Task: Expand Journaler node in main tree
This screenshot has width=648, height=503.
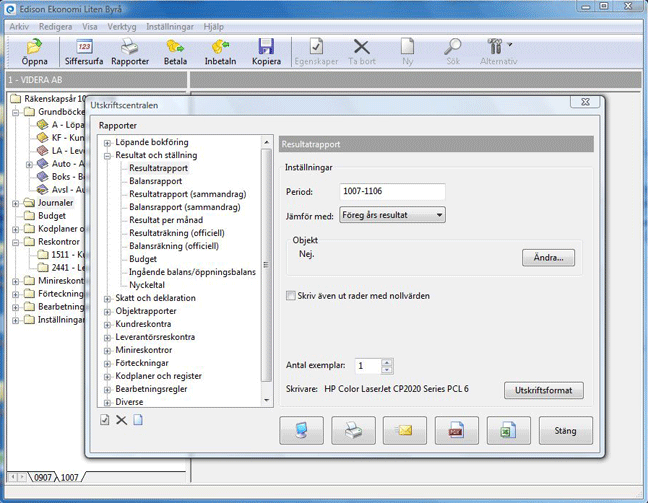Action: (x=15, y=203)
